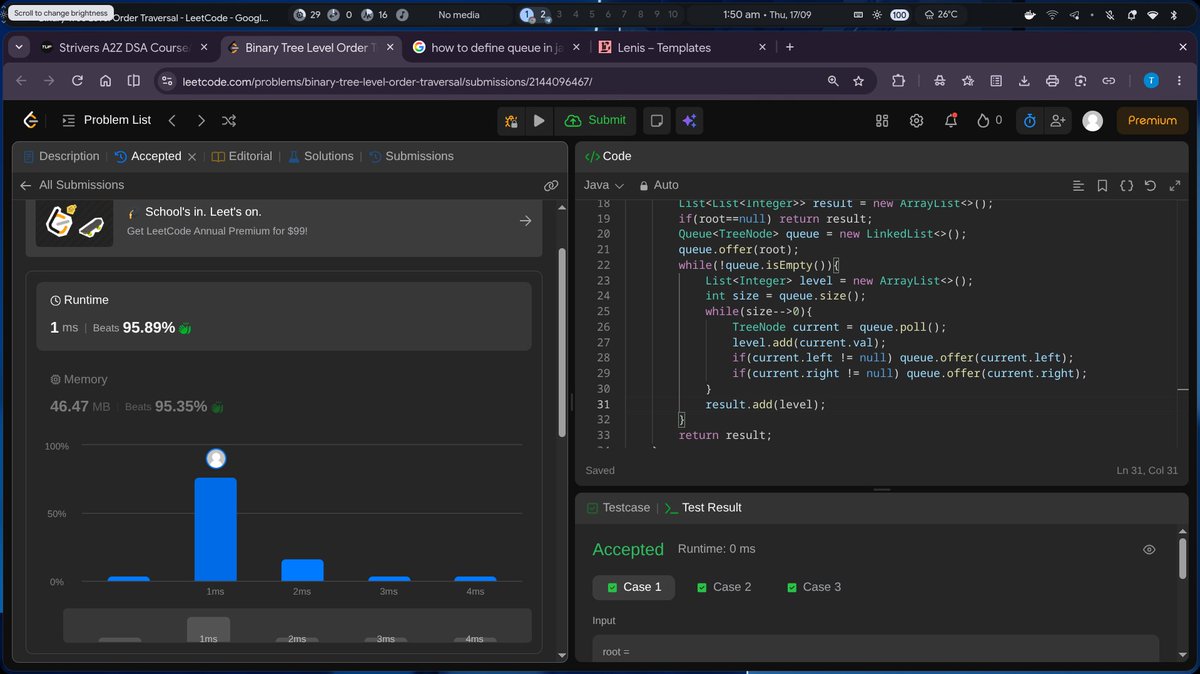The height and width of the screenshot is (674, 1200).
Task: Click the streak flame counter
Action: point(989,120)
